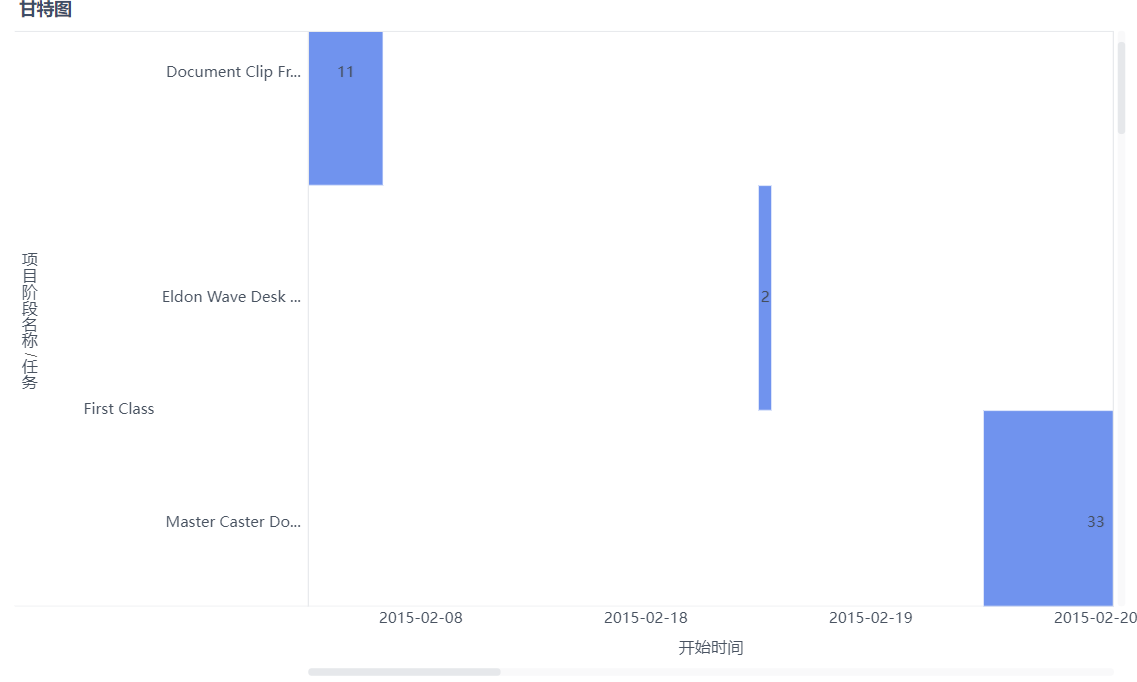Image resolution: width=1137 pixels, height=682 pixels.
Task: Click the Master Caster Do... task label
Action: point(233,522)
